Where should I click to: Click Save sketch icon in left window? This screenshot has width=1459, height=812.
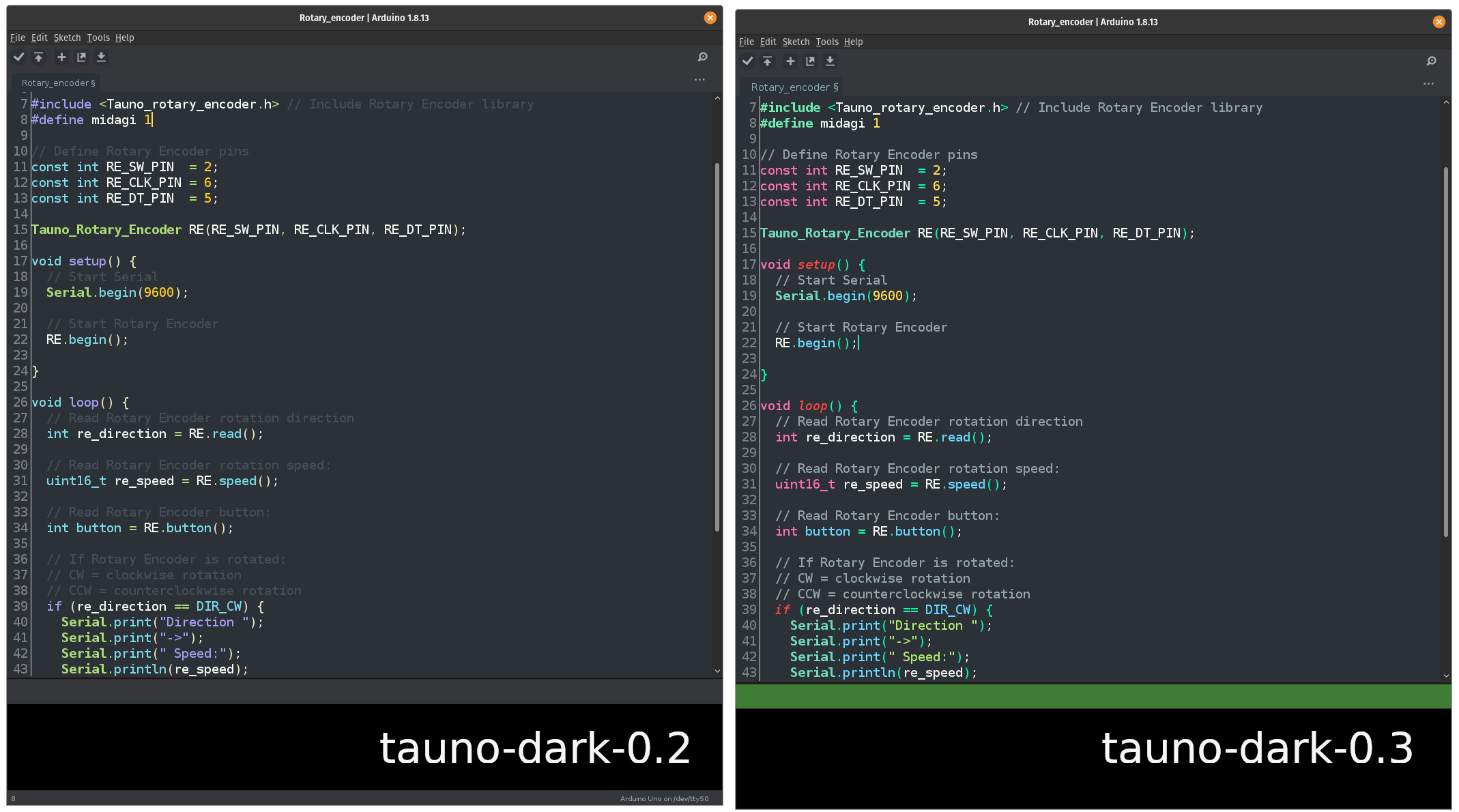101,57
